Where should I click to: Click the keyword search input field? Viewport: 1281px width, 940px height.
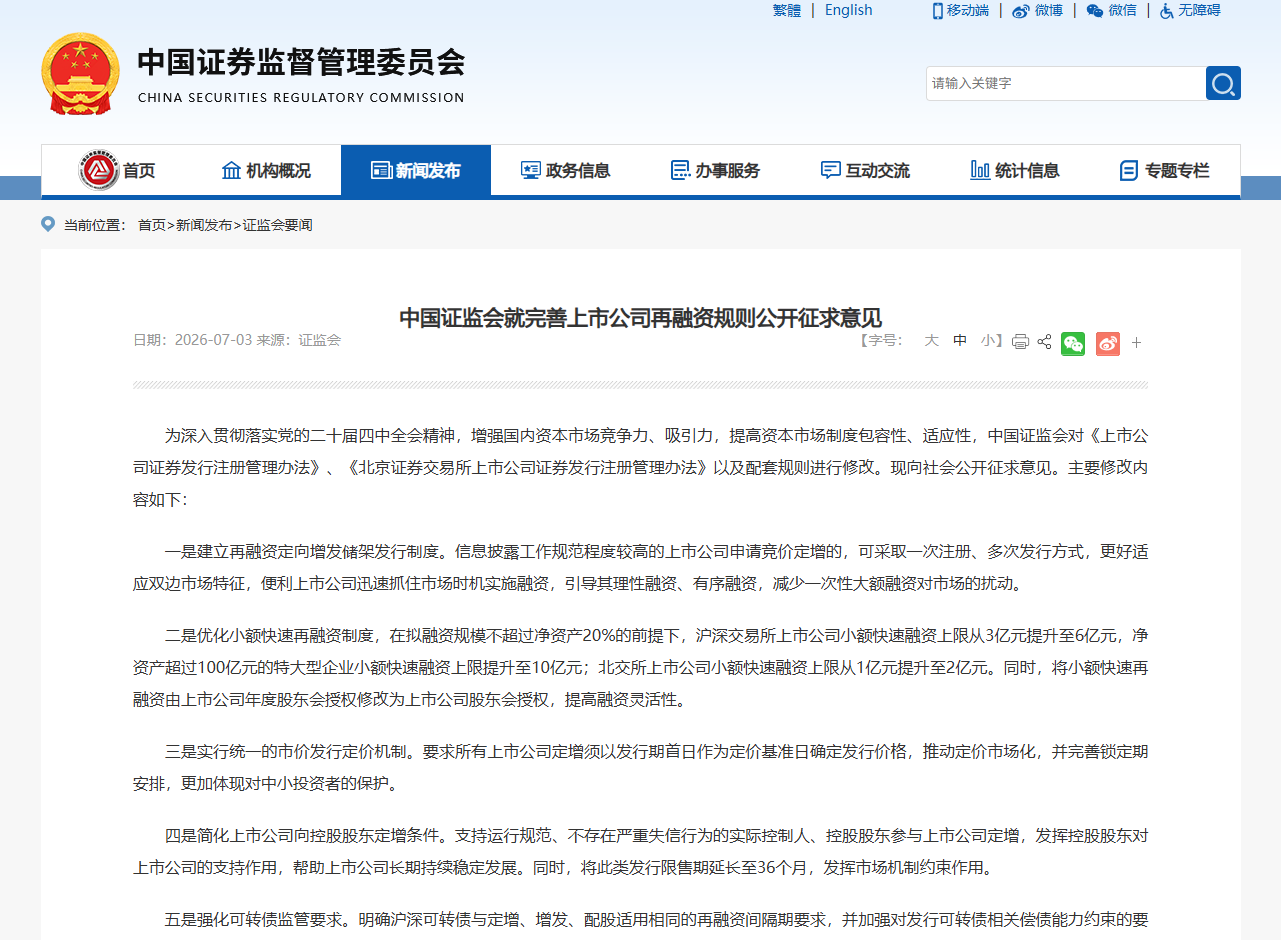coord(1066,83)
